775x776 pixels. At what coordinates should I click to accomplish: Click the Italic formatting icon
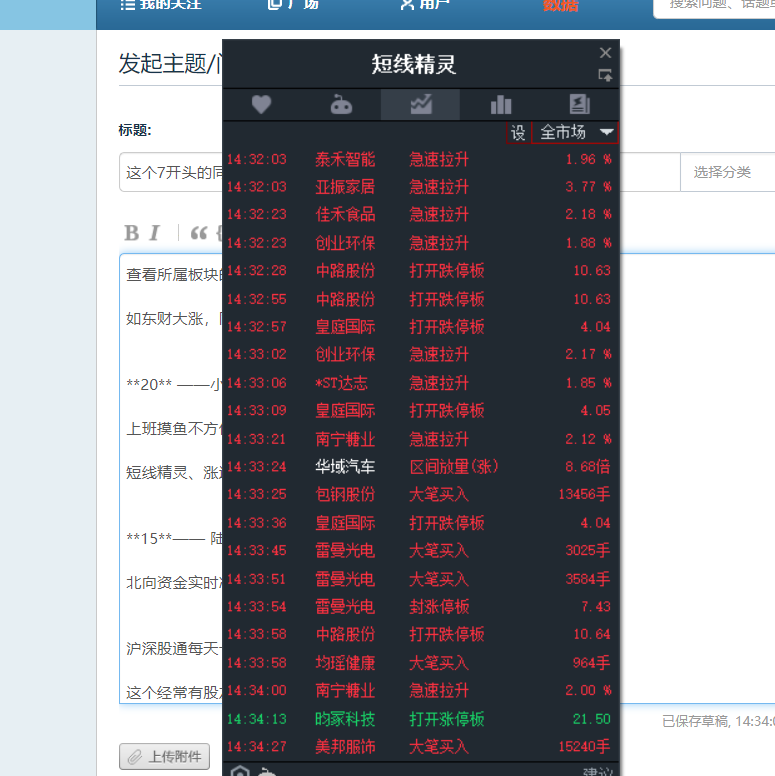point(155,233)
